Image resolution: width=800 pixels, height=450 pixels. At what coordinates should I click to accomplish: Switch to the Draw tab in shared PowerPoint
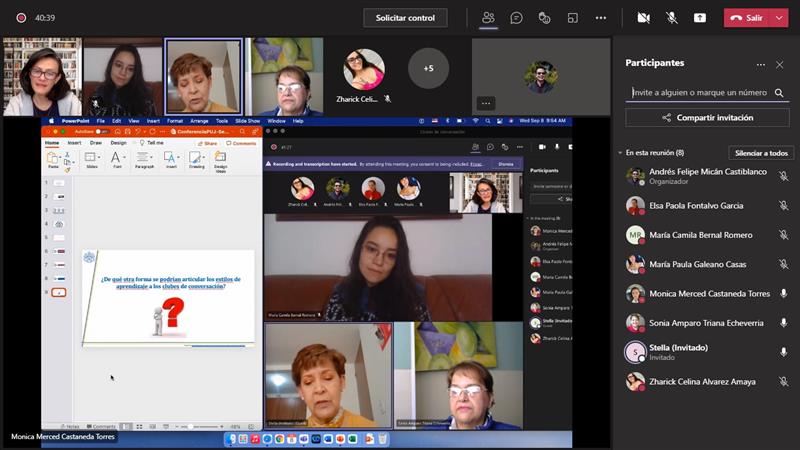coord(95,143)
